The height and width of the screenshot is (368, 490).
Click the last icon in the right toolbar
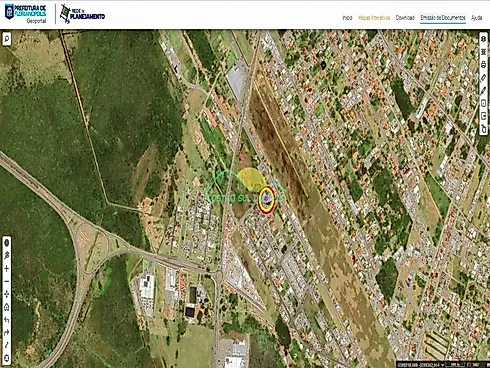(x=483, y=129)
